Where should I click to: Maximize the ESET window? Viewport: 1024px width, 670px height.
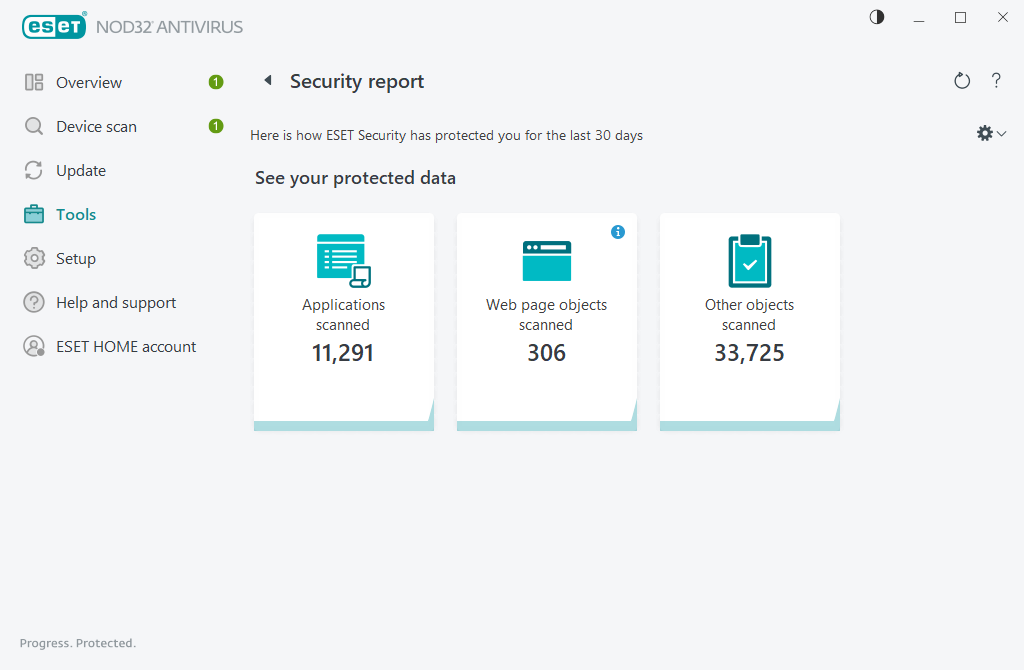coord(961,18)
